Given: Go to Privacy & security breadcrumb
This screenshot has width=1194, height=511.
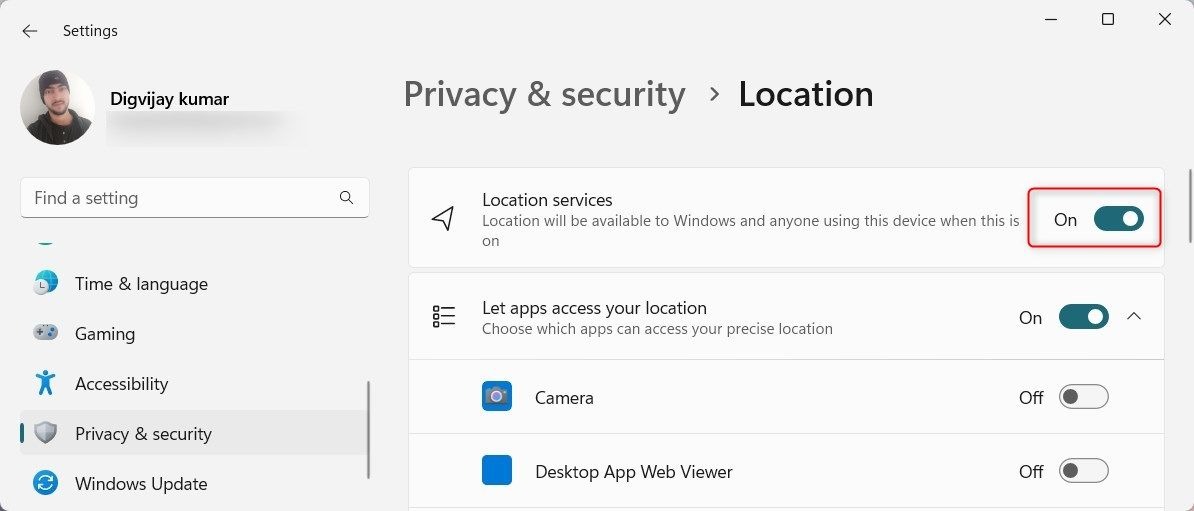Looking at the screenshot, I should click(544, 94).
